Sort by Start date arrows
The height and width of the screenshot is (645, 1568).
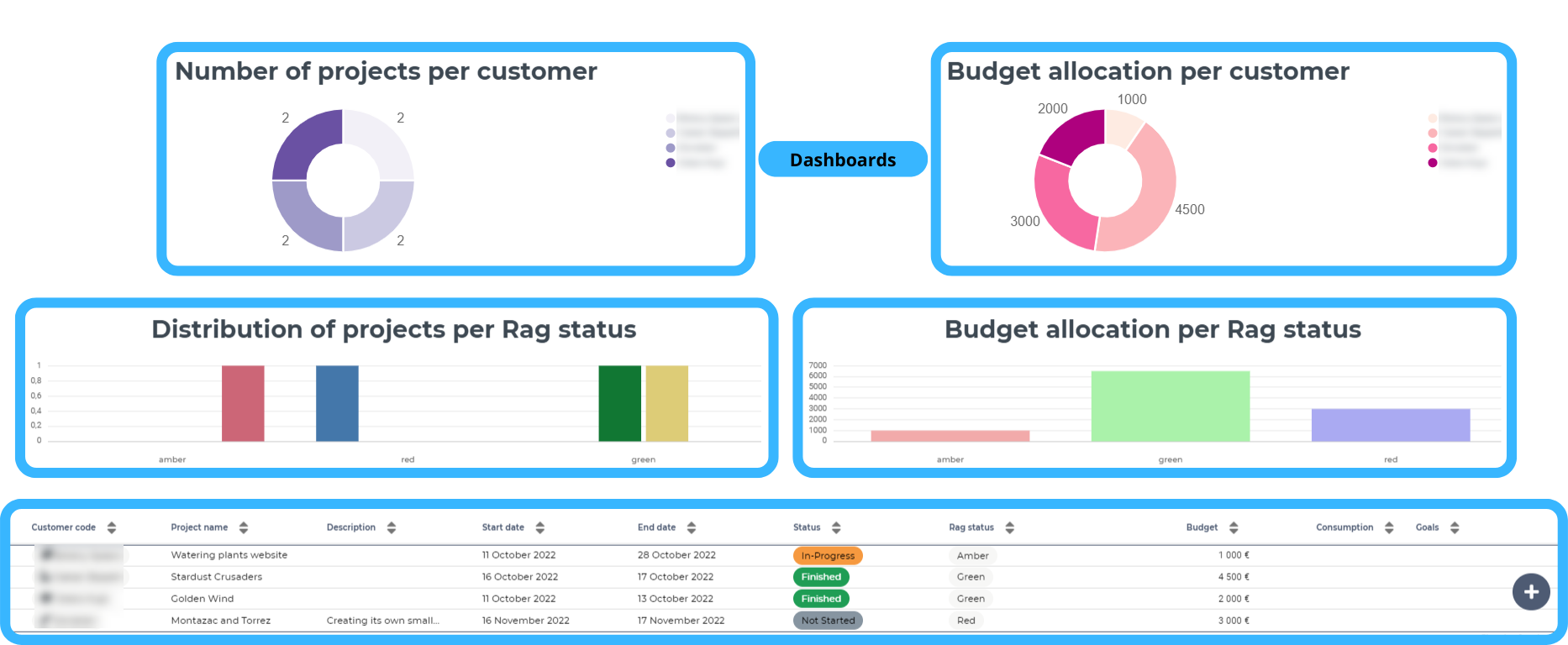[540, 527]
